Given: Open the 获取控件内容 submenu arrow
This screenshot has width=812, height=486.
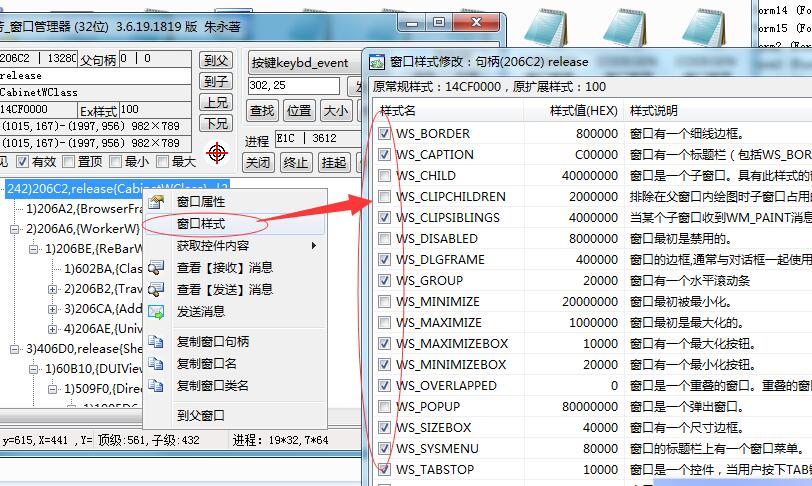Looking at the screenshot, I should (314, 246).
